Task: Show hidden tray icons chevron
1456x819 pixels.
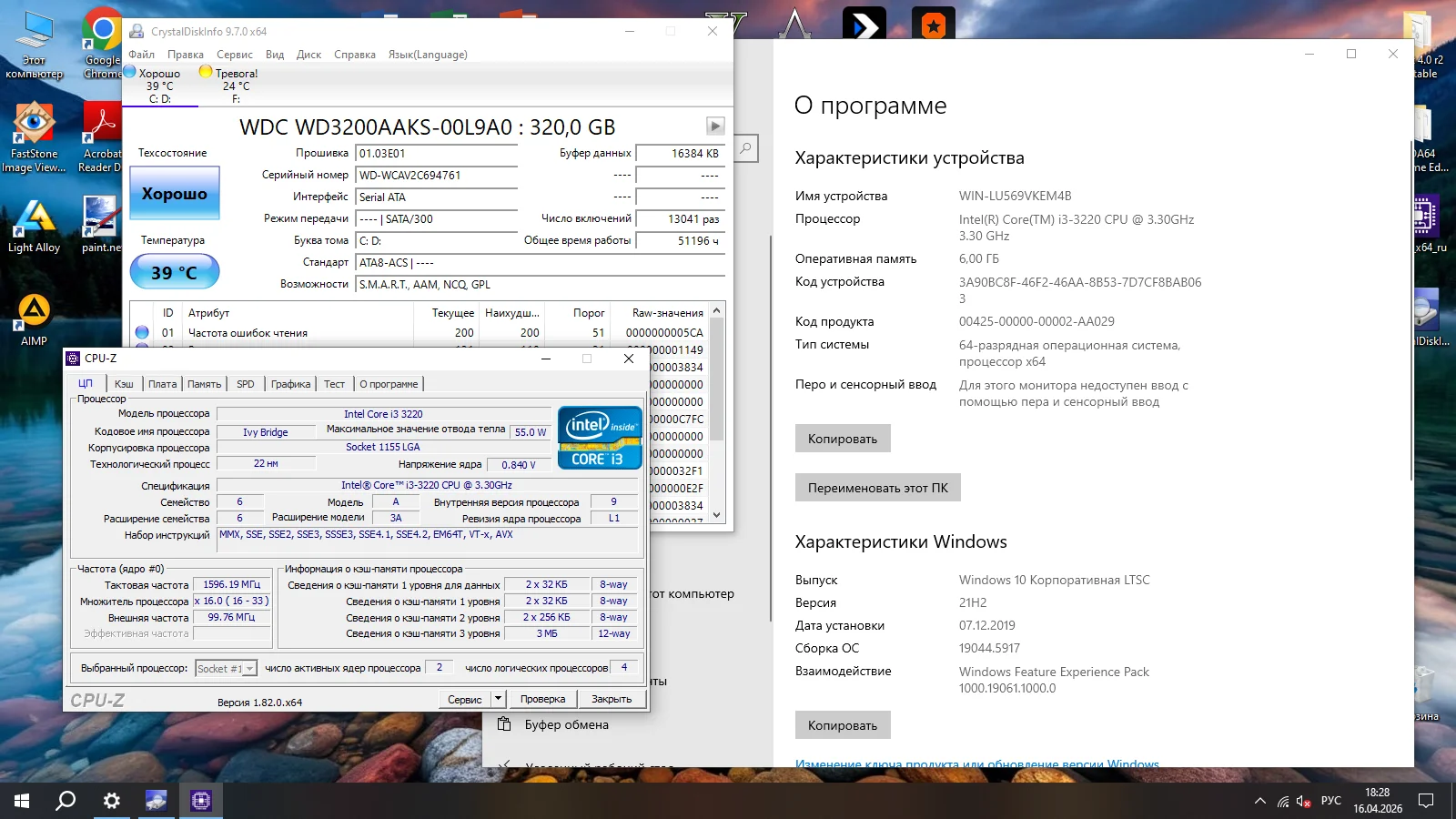Action: 1259,802
